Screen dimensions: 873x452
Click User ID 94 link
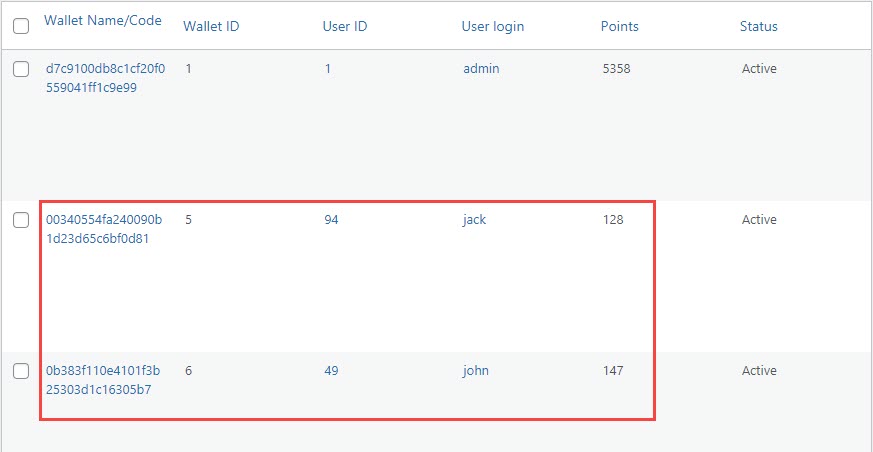331,220
